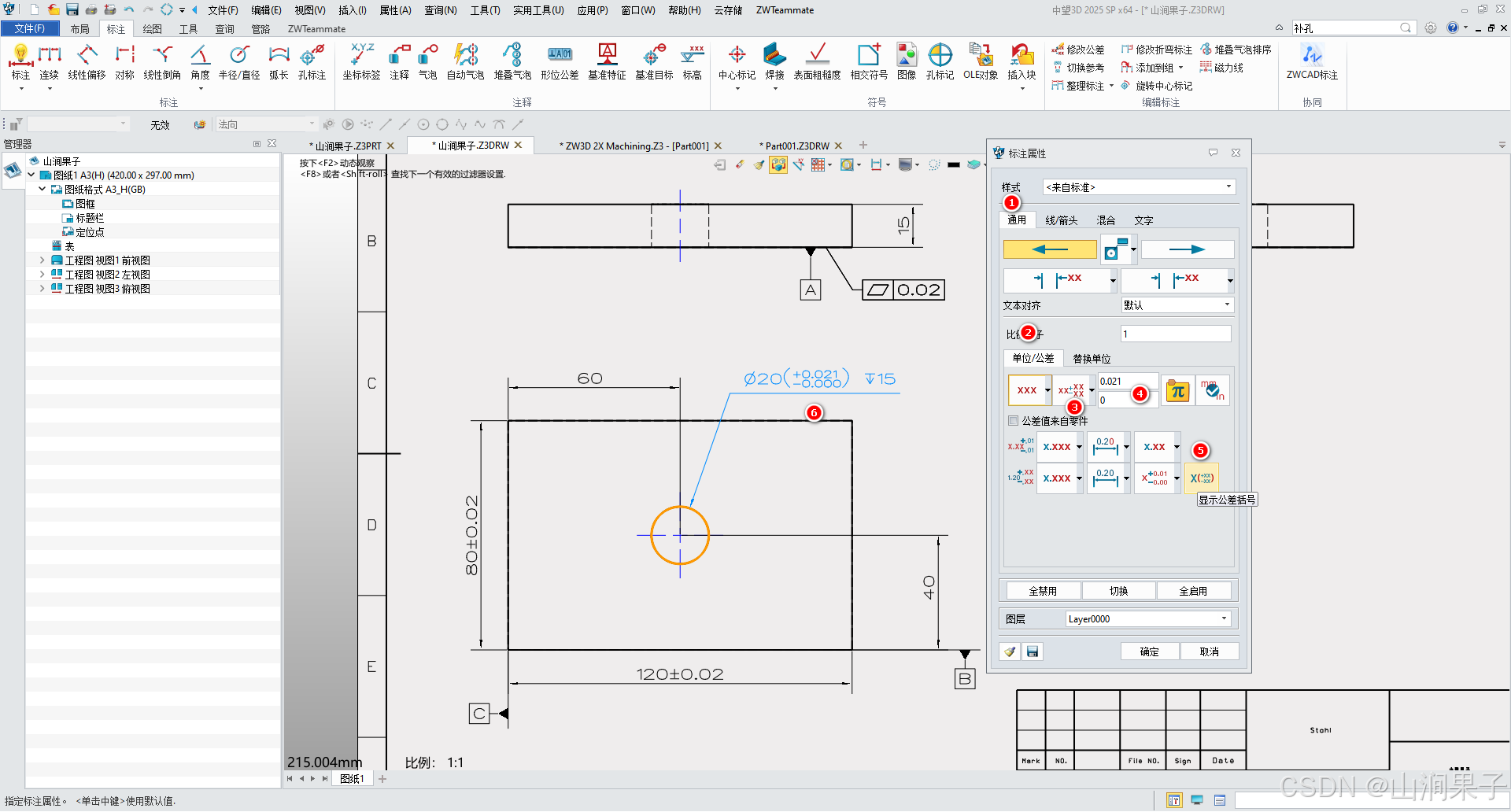Image resolution: width=1511 pixels, height=812 pixels.
Task: Select the 基准特征 datum feature tool
Action: (x=607, y=62)
